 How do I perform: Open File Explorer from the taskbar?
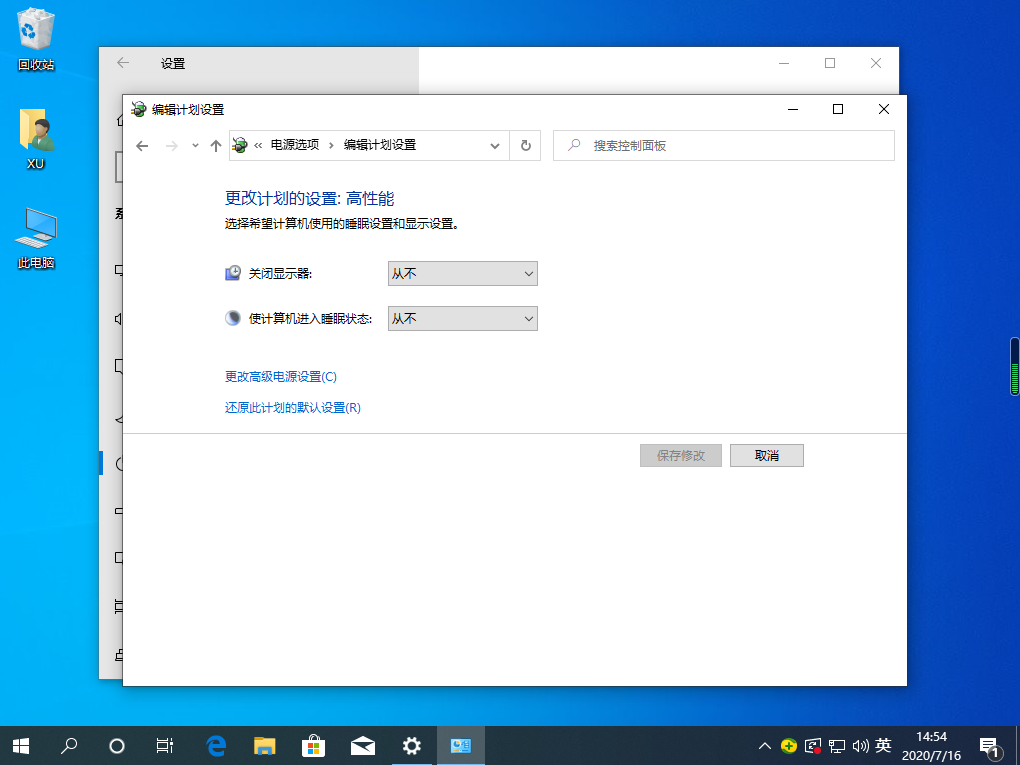click(264, 746)
